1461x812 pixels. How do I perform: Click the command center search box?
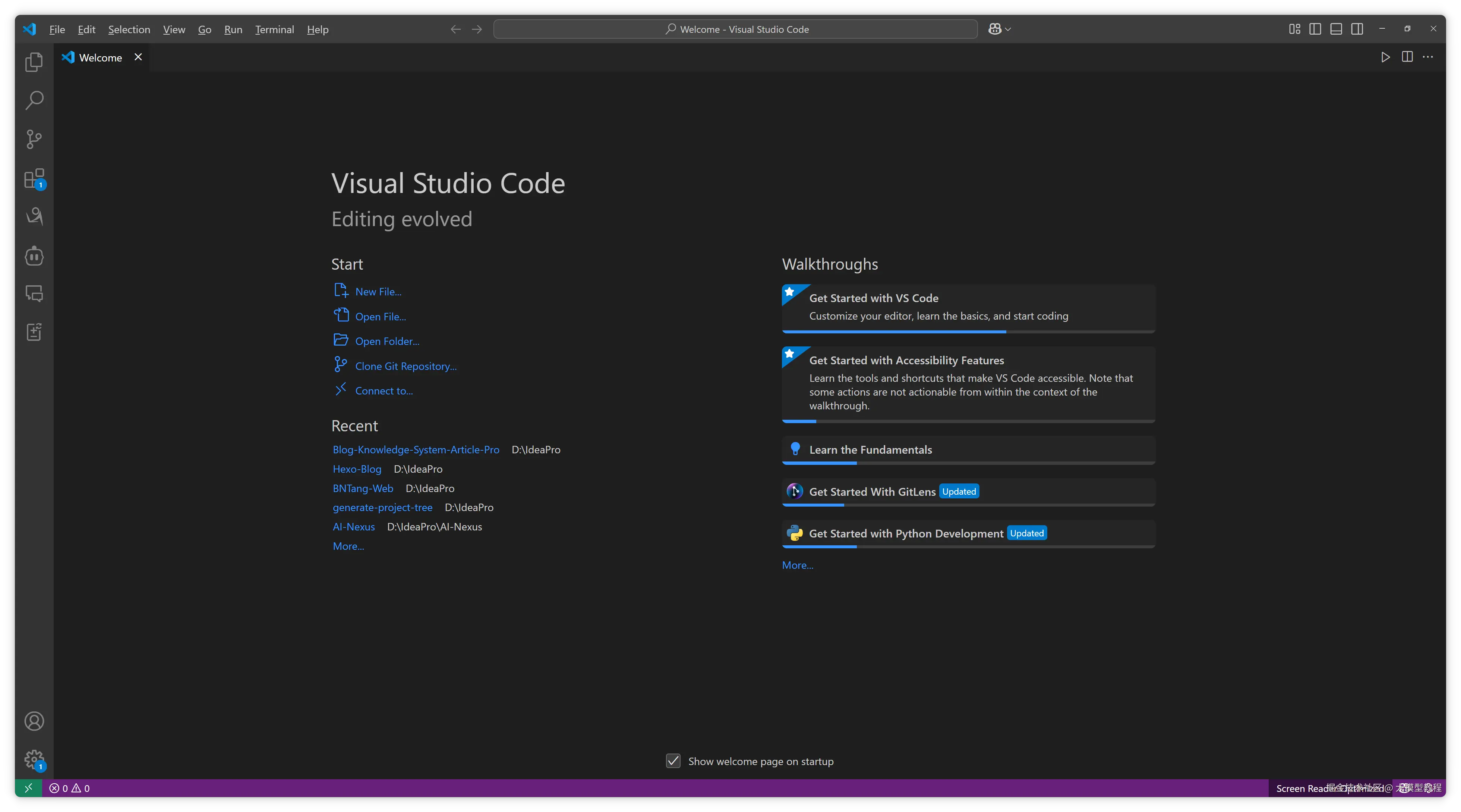coord(736,29)
